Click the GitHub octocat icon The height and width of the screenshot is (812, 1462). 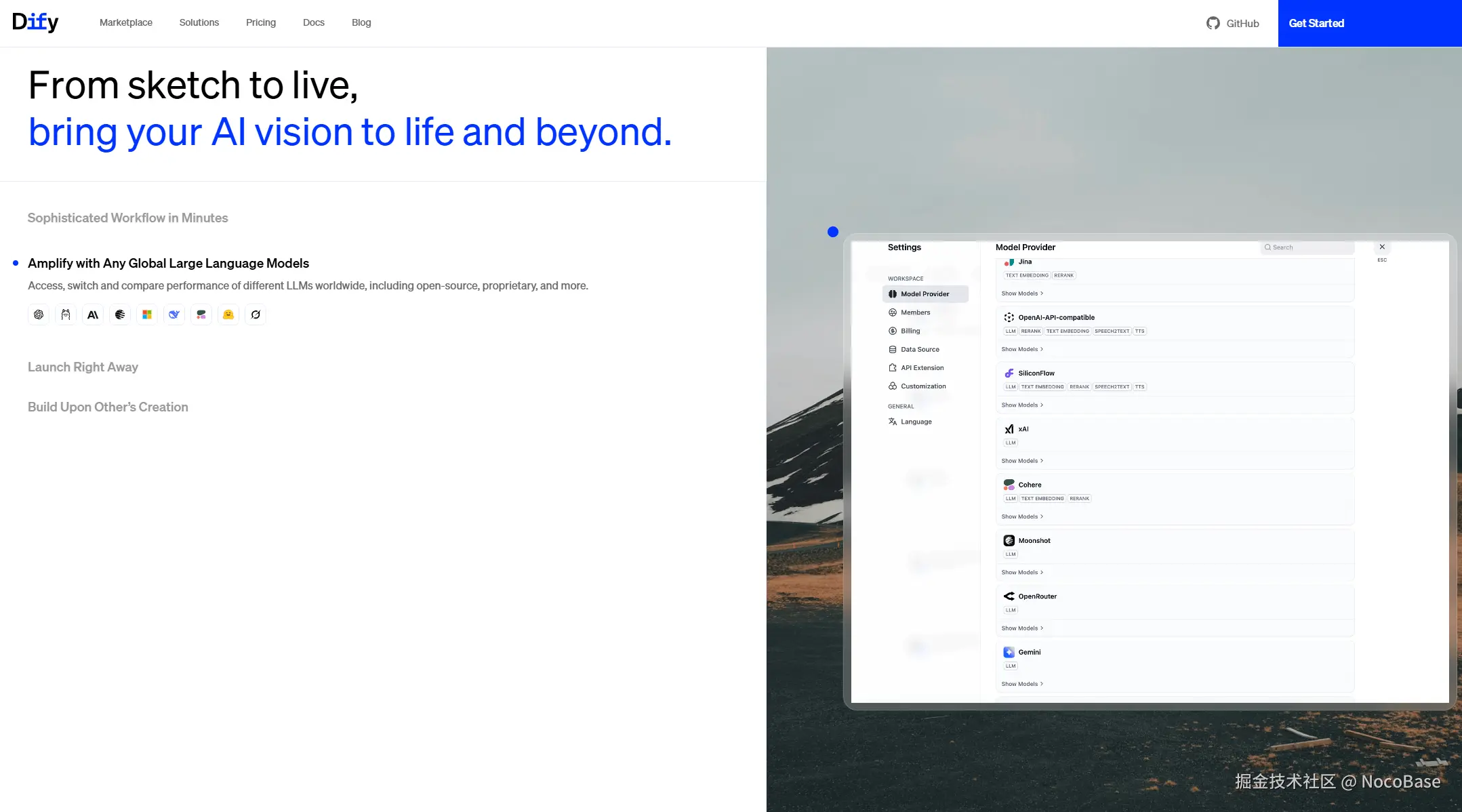click(1213, 23)
